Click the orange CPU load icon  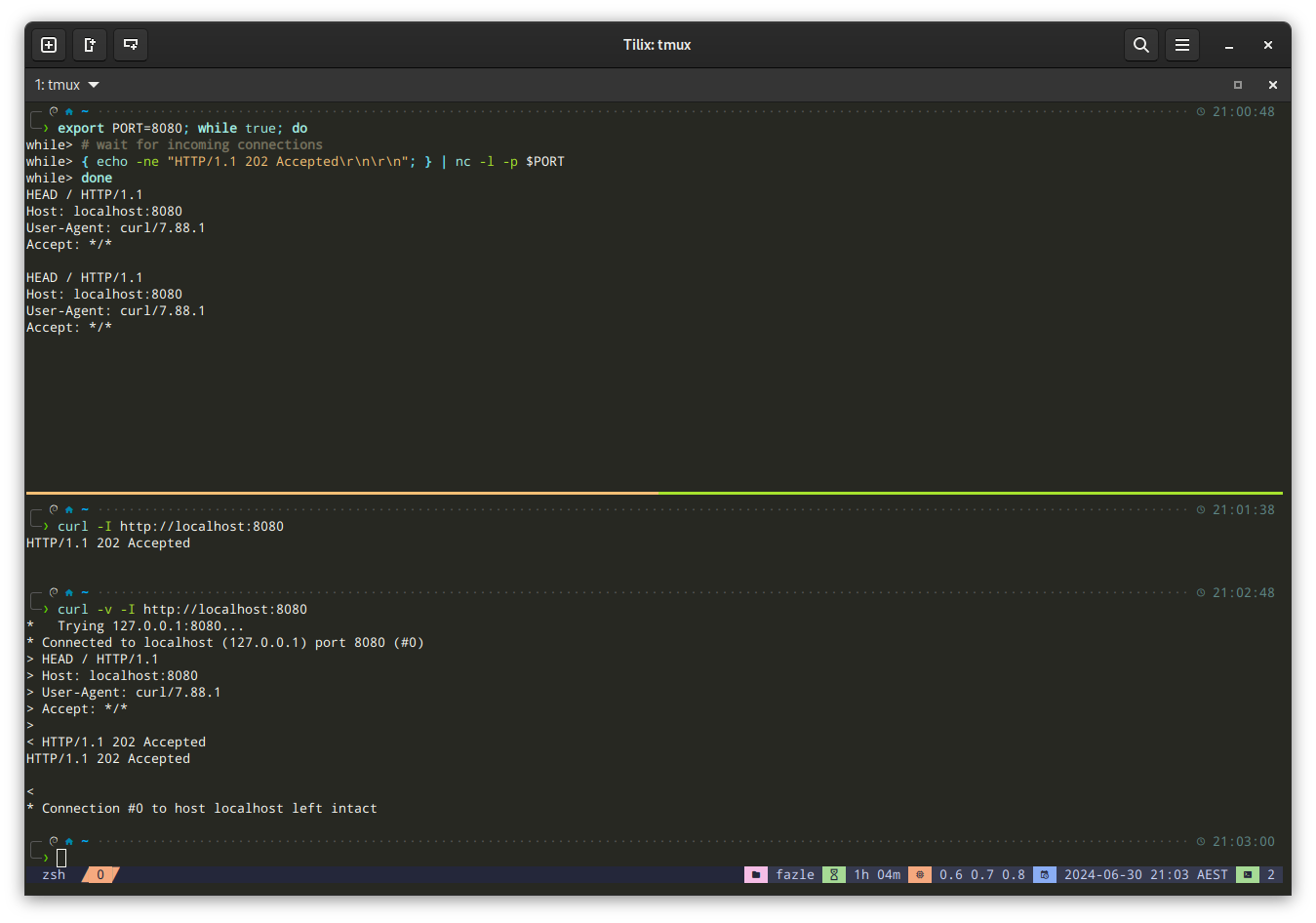[x=920, y=874]
